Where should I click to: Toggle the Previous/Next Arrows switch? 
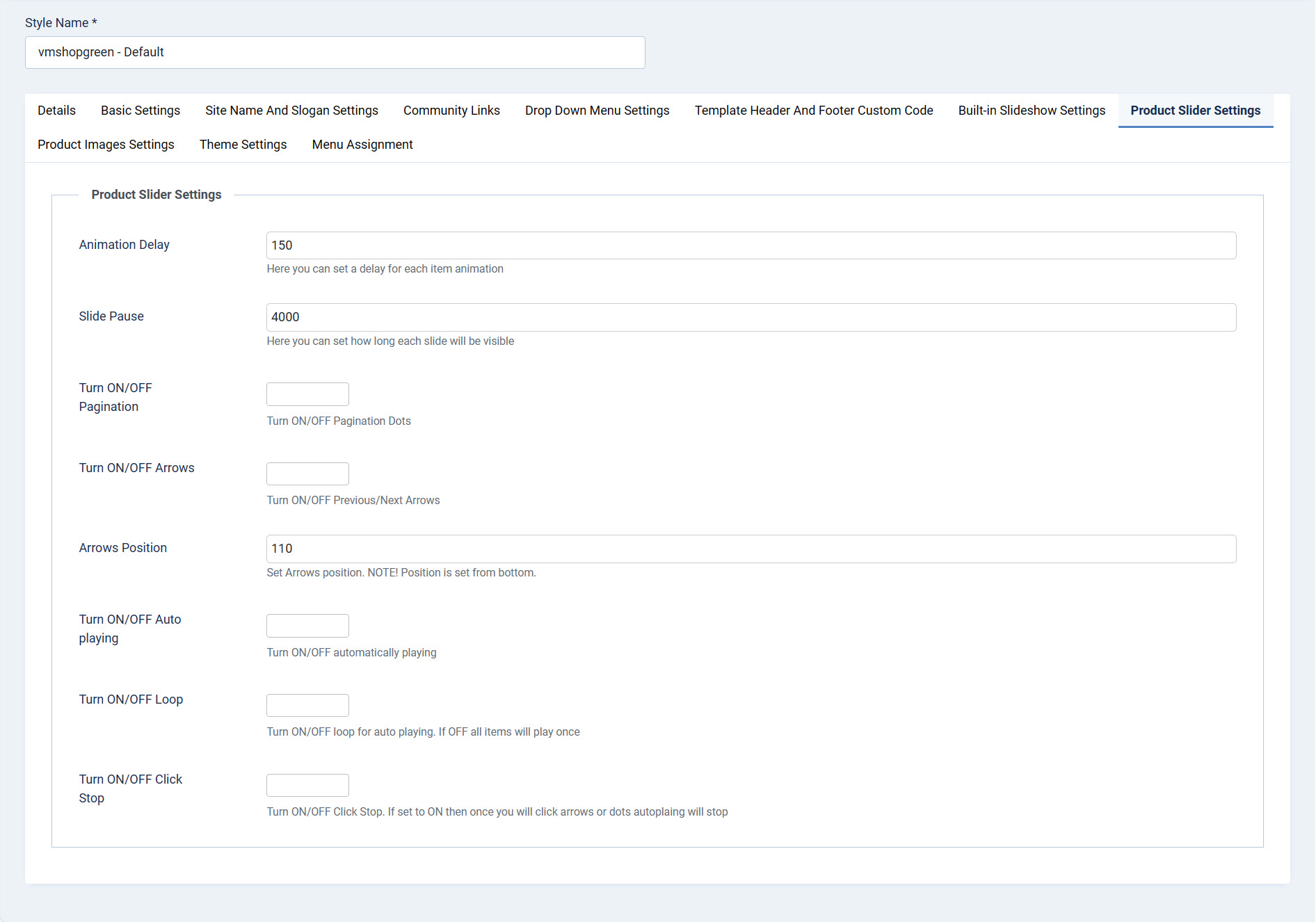307,474
